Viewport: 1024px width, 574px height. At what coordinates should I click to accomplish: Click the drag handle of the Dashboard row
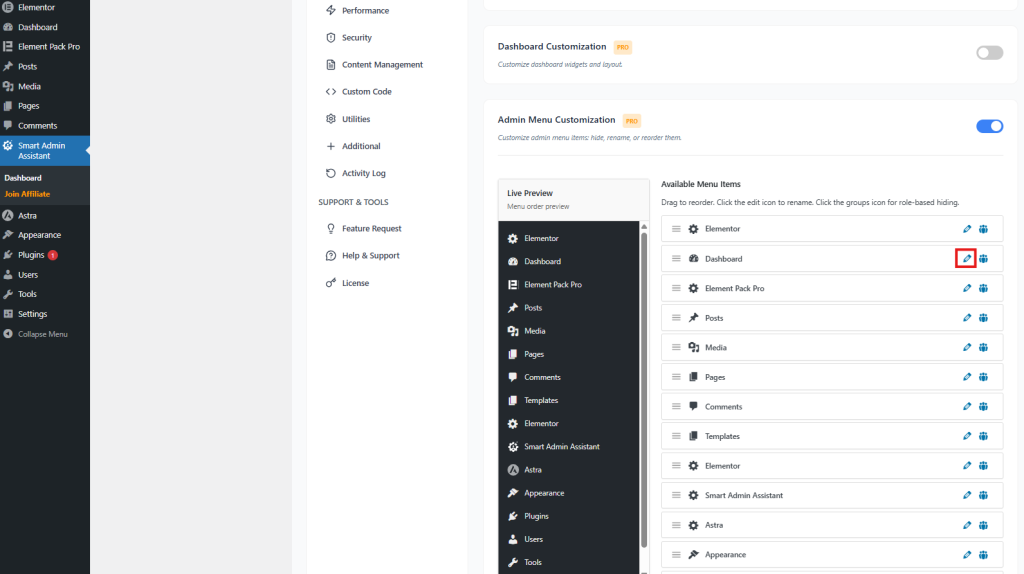676,259
